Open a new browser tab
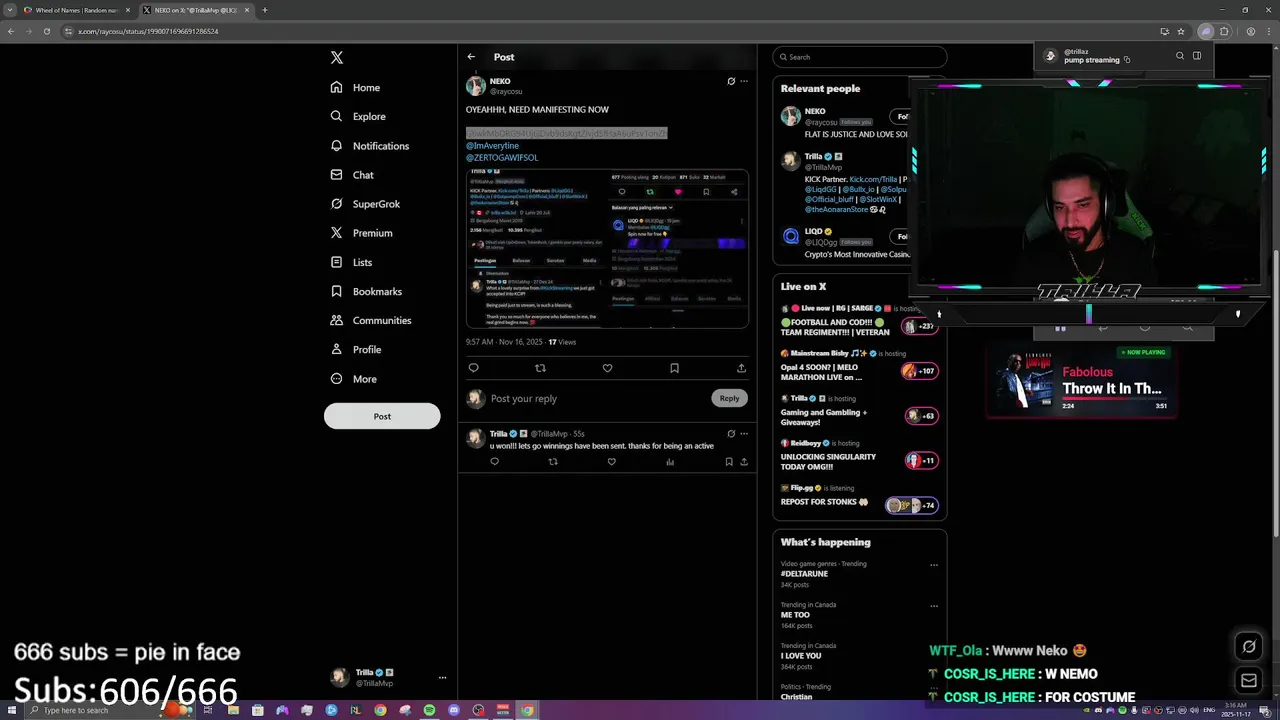 click(x=264, y=10)
